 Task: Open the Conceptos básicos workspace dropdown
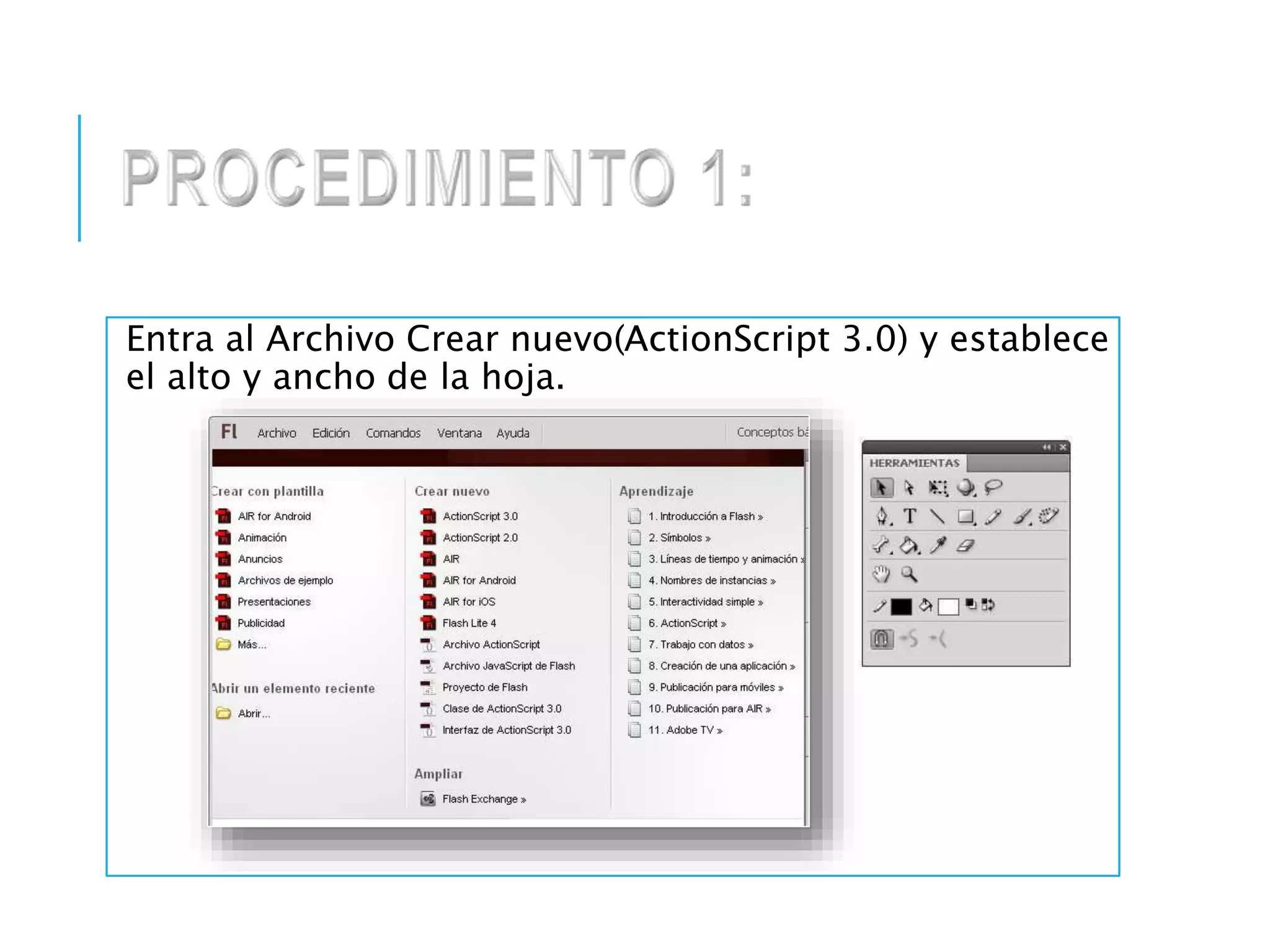click(772, 432)
